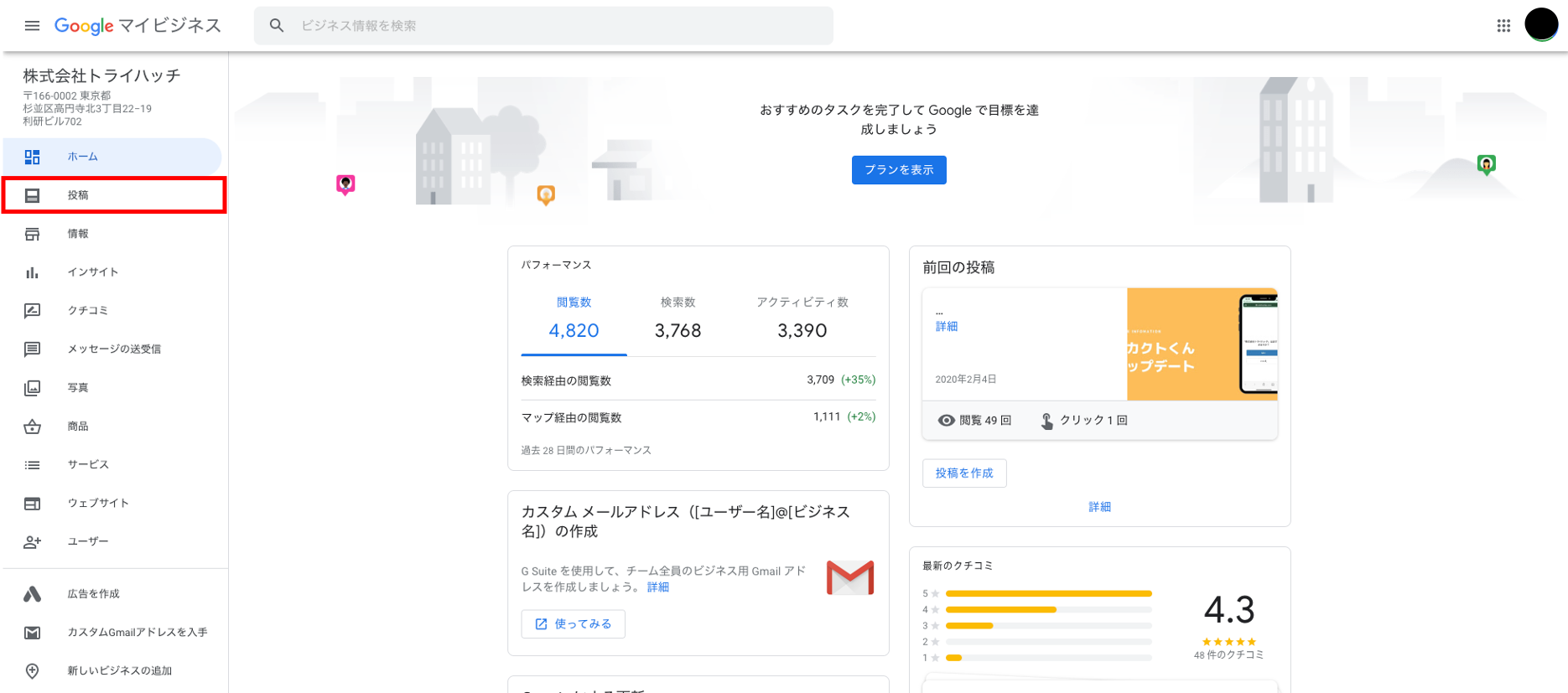The image size is (1568, 693).
Task: Click the 4-star rating bar
Action: tap(1048, 609)
